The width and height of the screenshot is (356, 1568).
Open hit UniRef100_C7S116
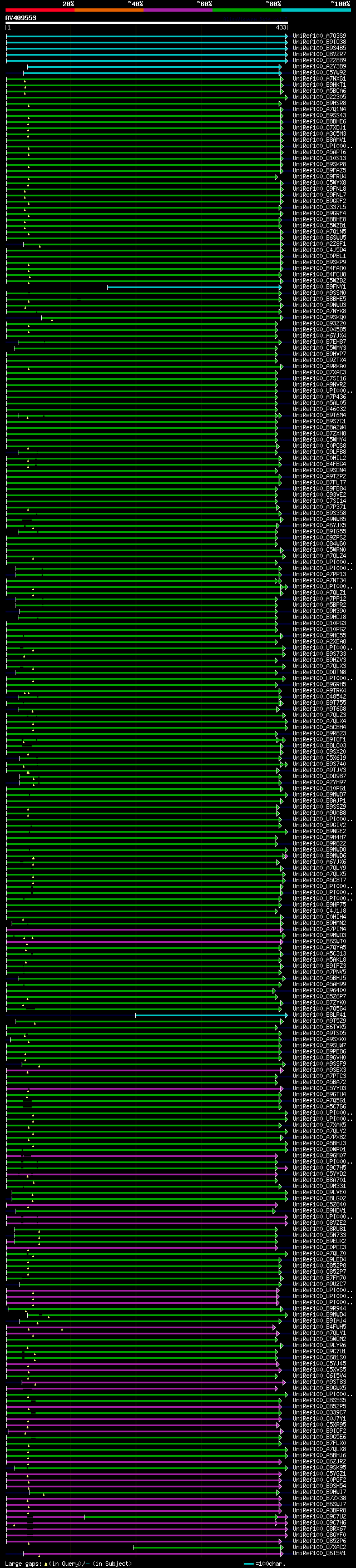pos(319,379)
